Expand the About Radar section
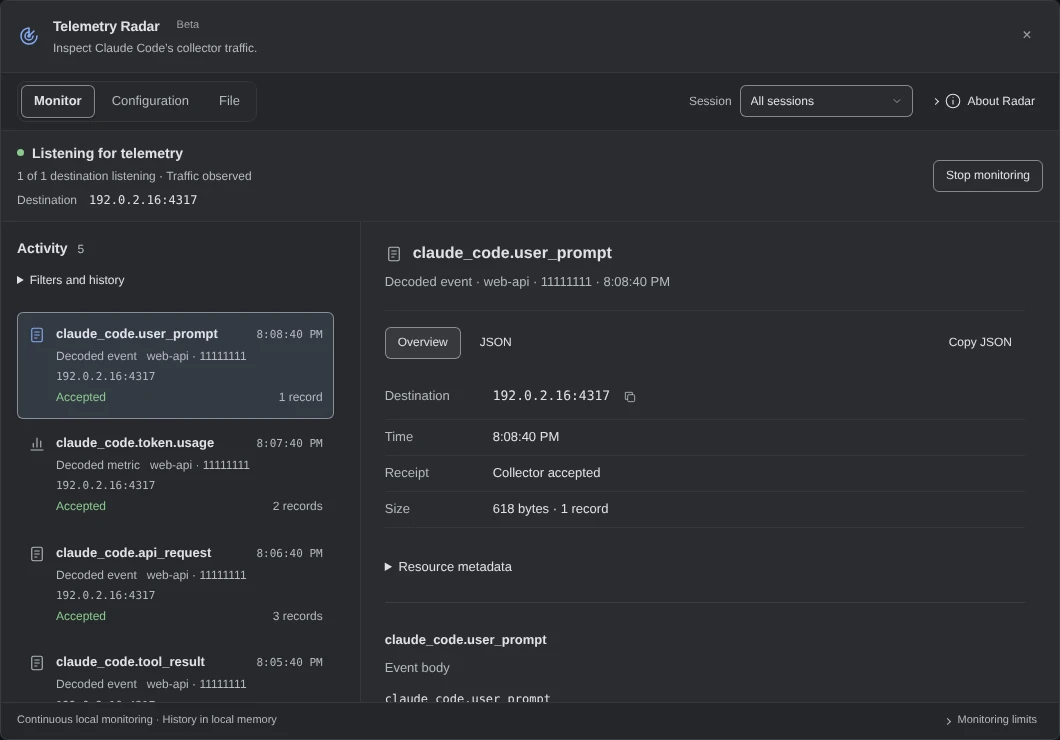This screenshot has height=740, width=1060. (x=984, y=101)
